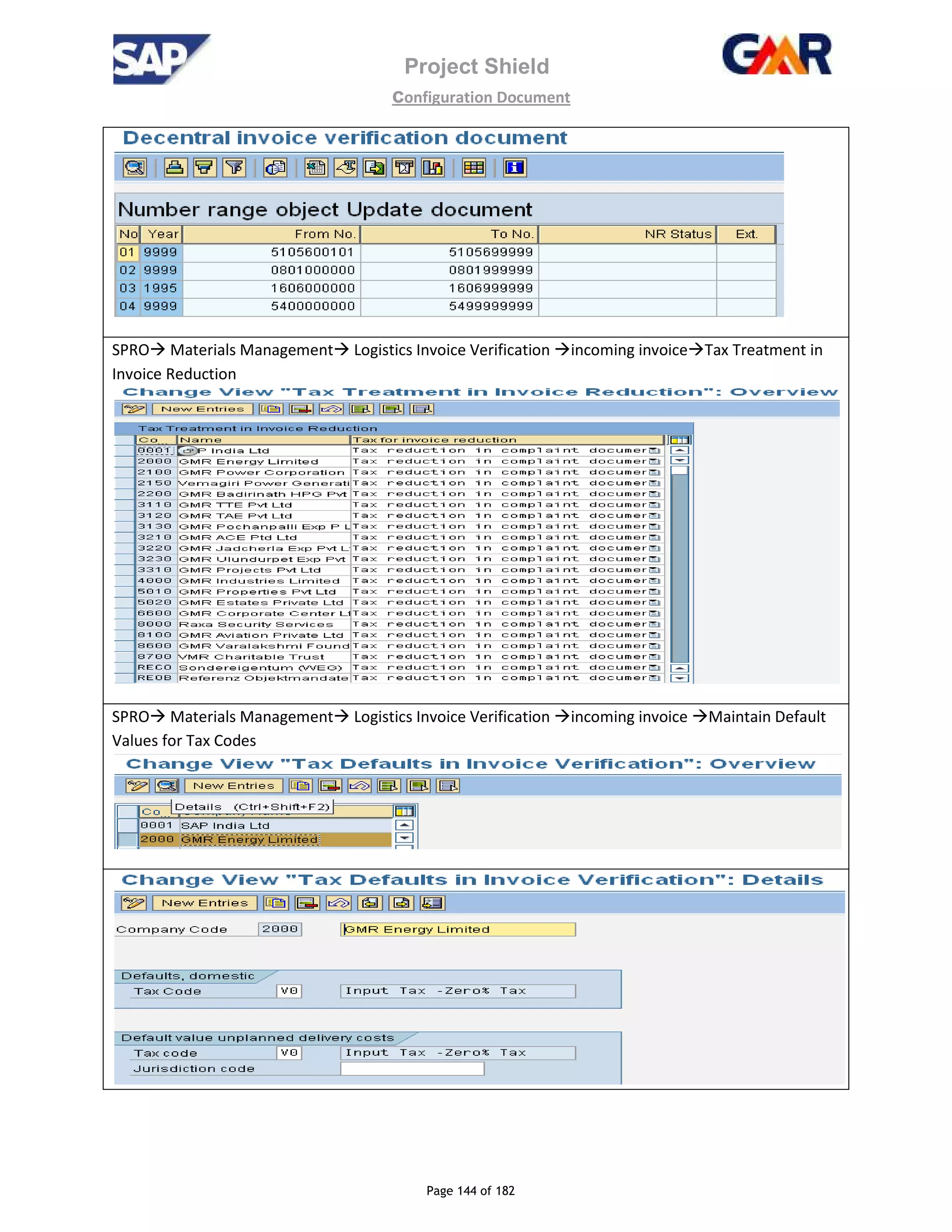Image resolution: width=952 pixels, height=1232 pixels.
Task: Select row selector for company code 3110
Action: 125,505
